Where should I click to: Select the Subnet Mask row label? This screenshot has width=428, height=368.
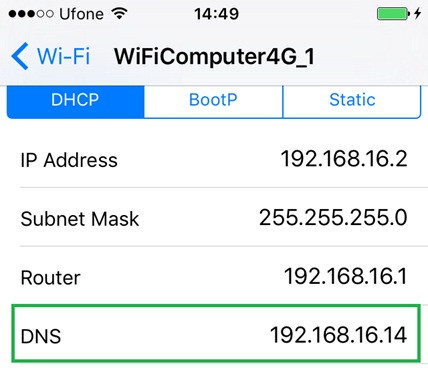[80, 219]
